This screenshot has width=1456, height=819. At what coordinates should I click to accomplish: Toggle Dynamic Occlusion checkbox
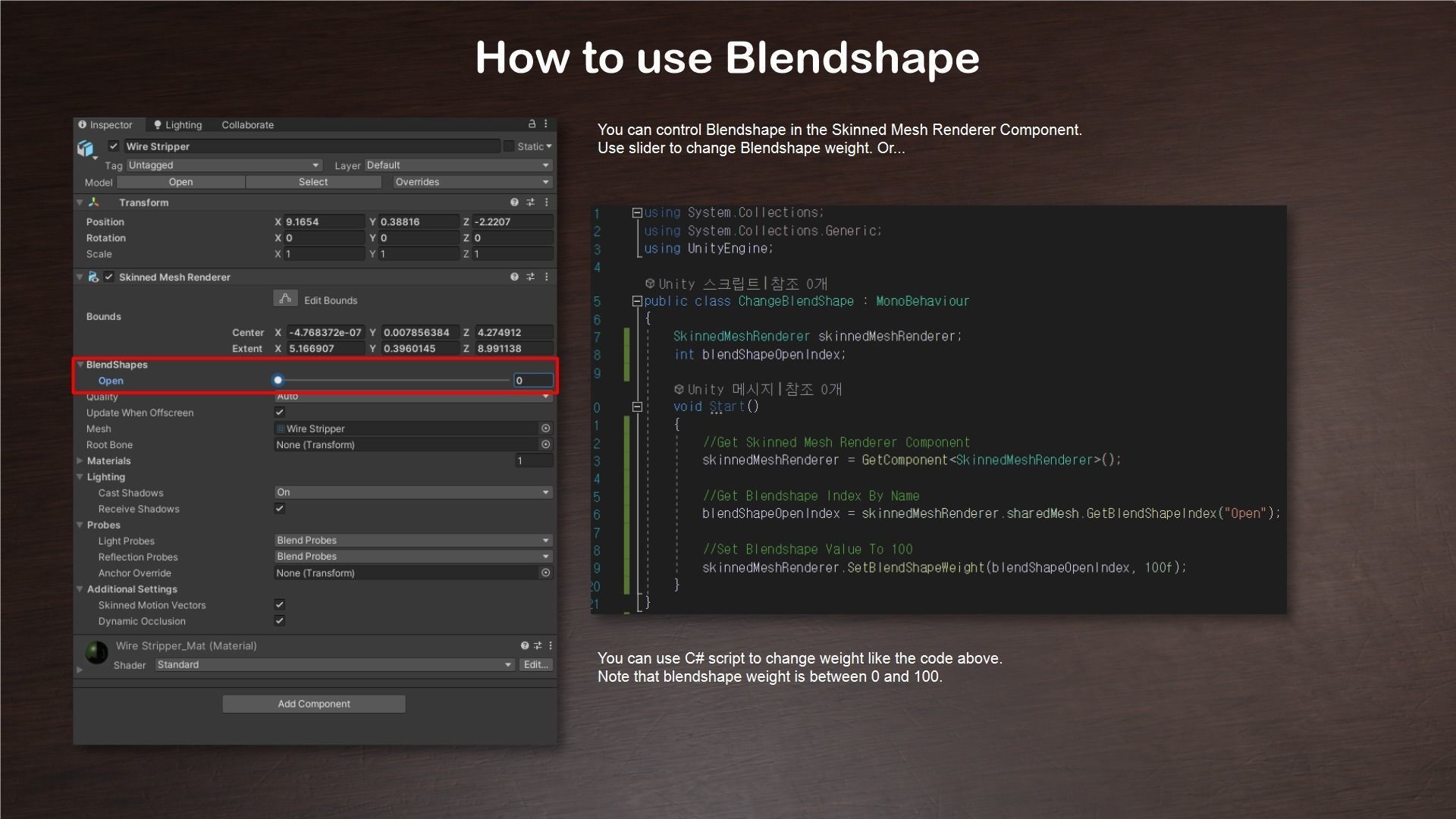pyautogui.click(x=280, y=620)
